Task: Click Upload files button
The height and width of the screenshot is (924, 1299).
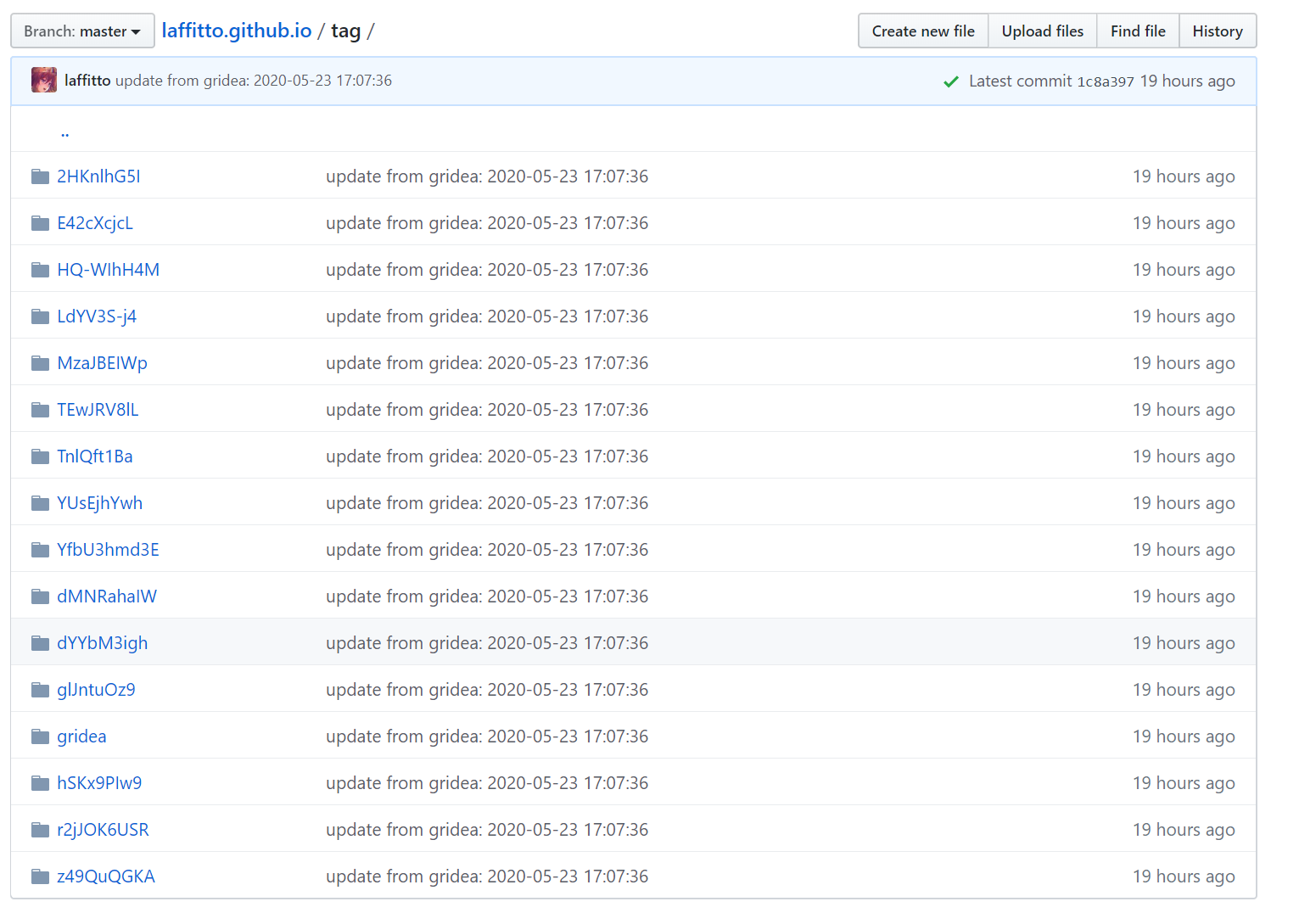Action: (1042, 31)
